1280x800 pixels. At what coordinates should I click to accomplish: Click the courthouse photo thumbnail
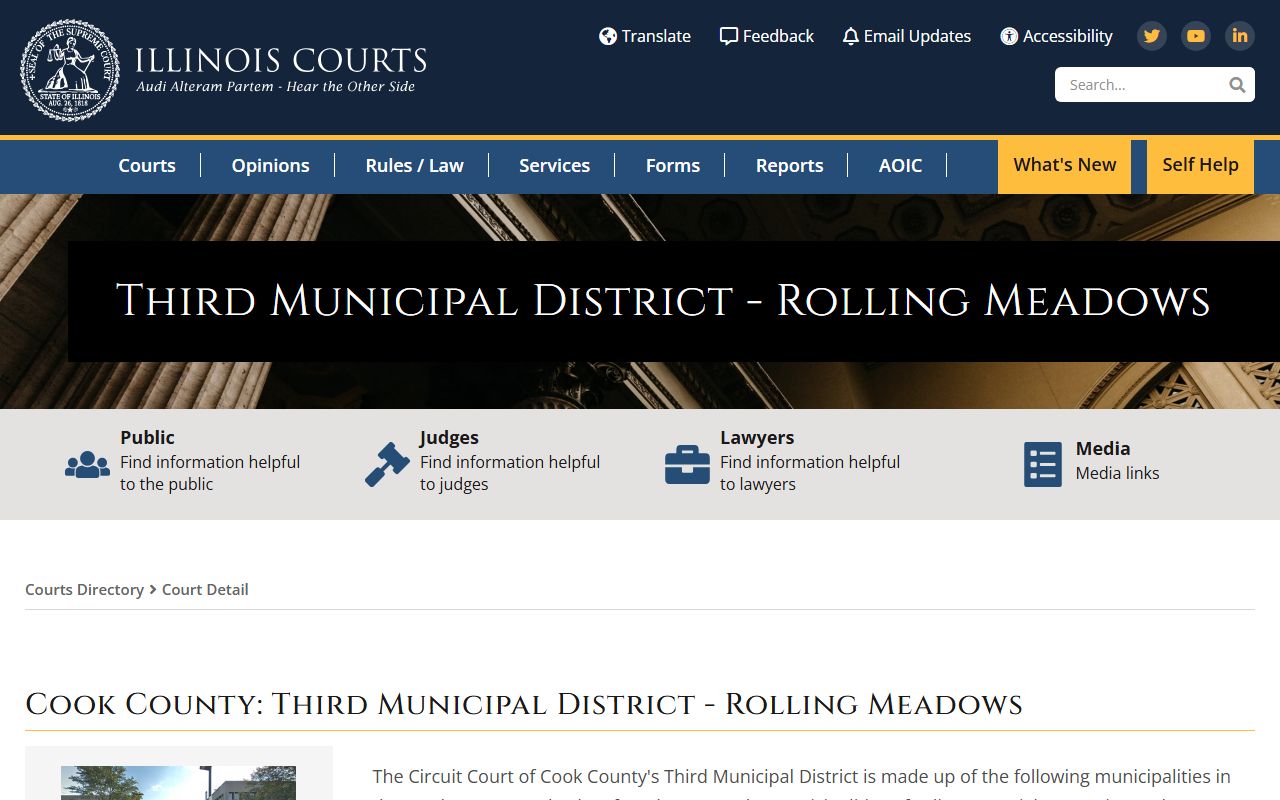coord(178,783)
